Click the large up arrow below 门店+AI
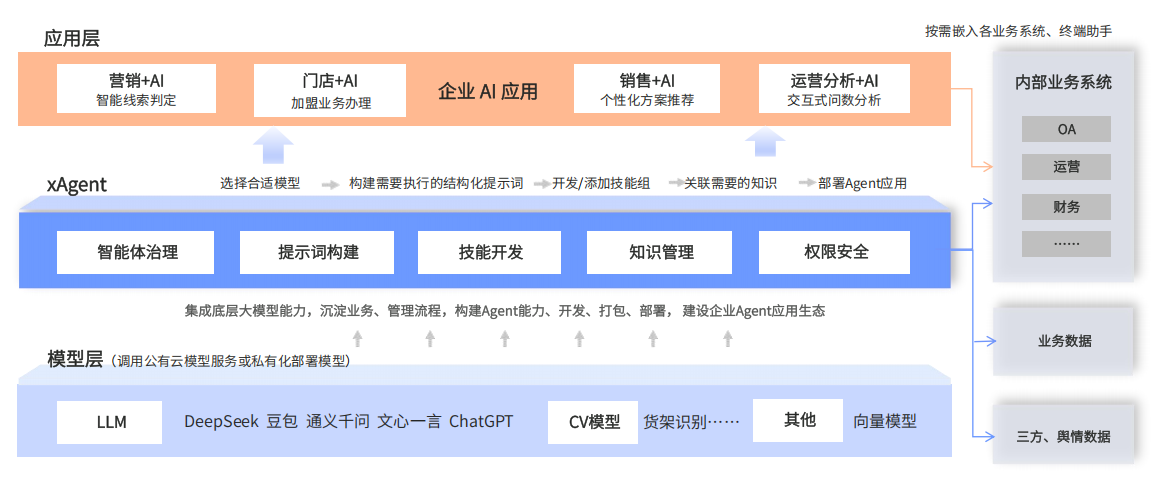This screenshot has height=479, width=1156. tap(272, 145)
